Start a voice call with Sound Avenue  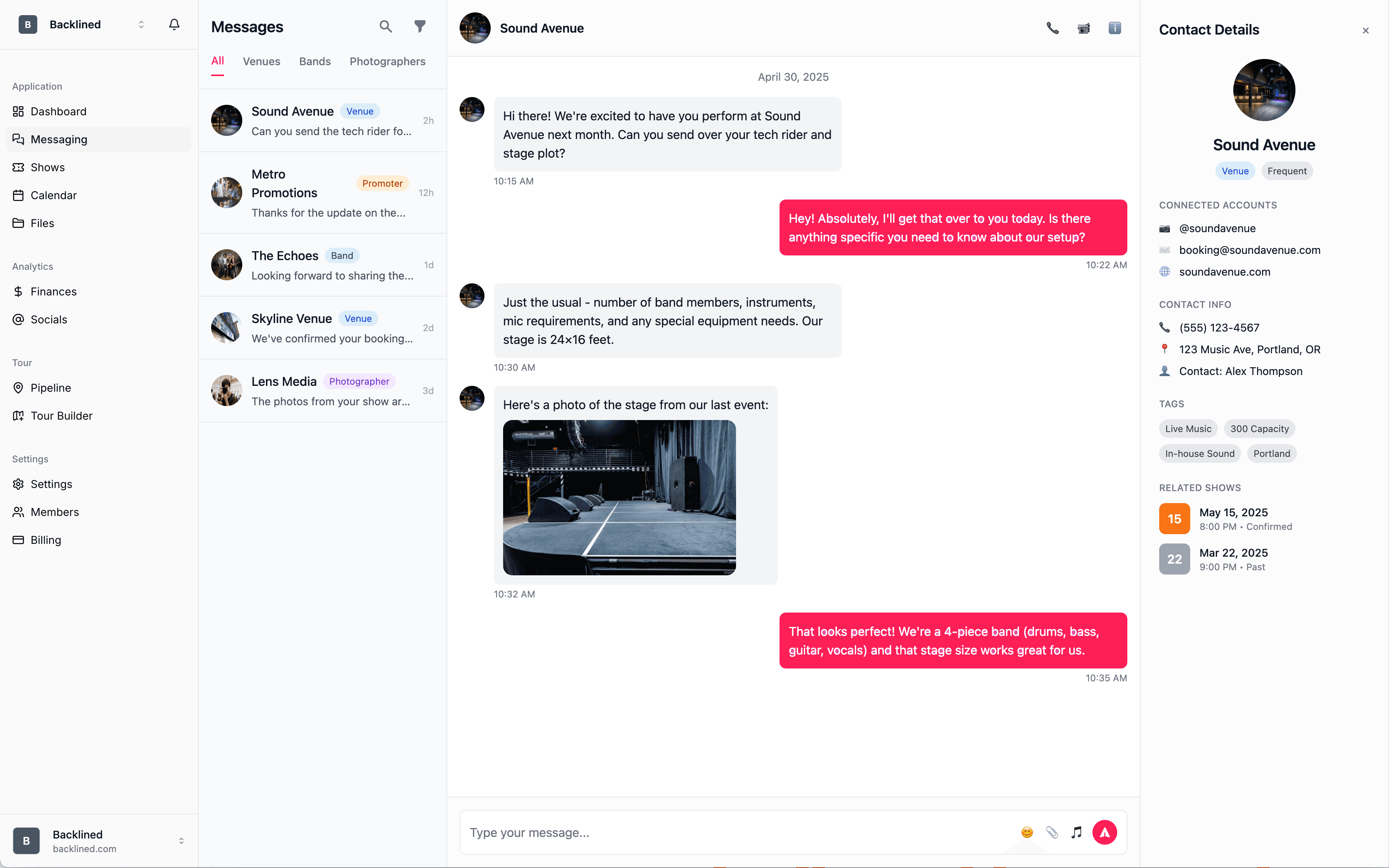pos(1052,28)
